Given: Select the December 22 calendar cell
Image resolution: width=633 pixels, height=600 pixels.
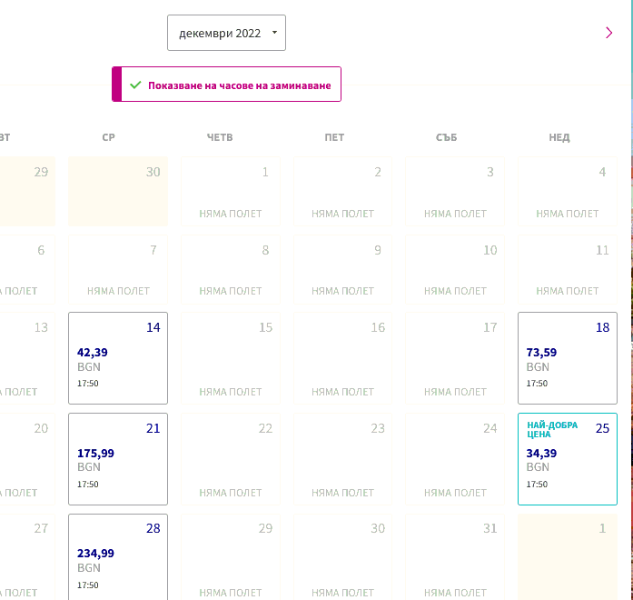Looking at the screenshot, I should pos(230,459).
